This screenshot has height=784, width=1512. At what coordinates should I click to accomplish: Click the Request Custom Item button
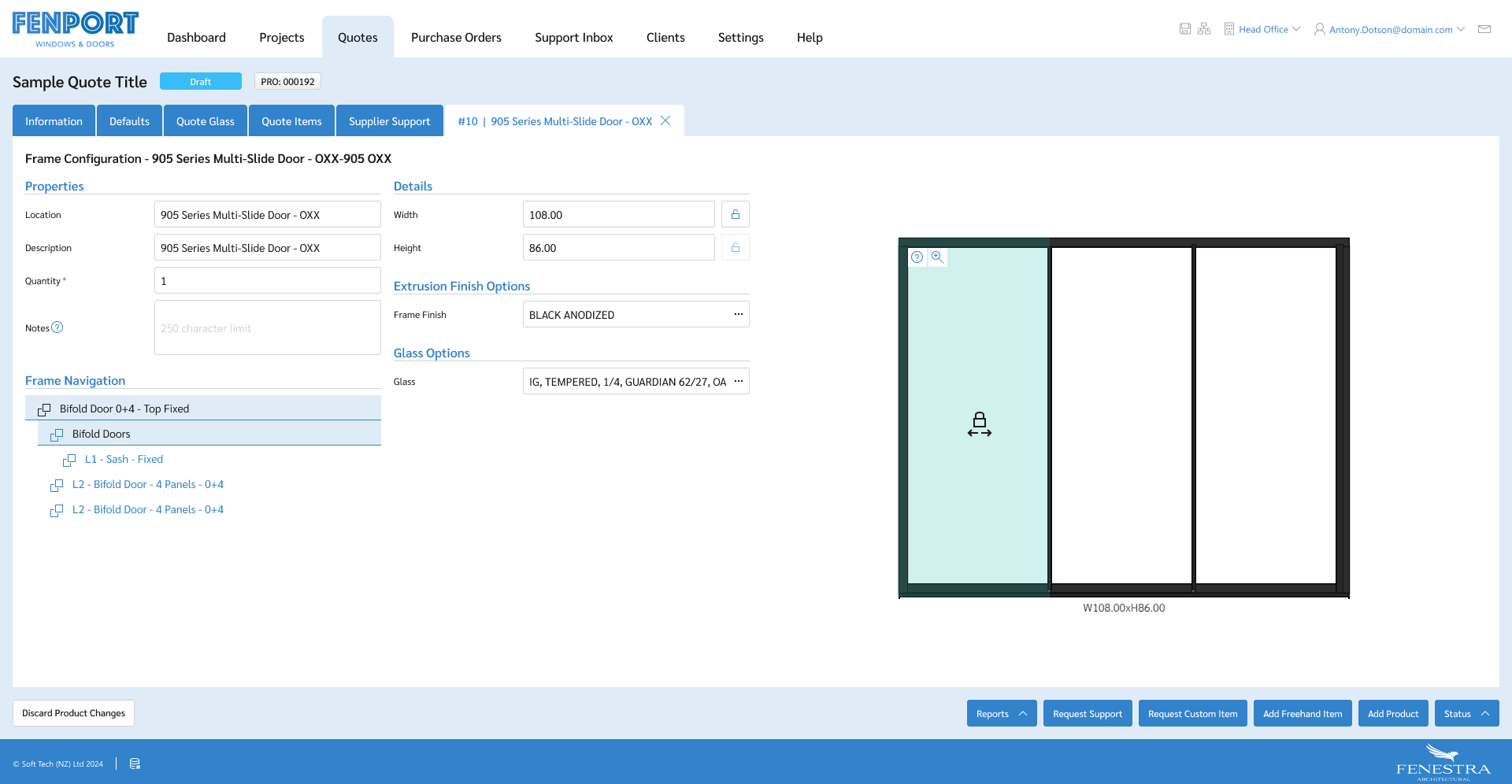click(x=1192, y=713)
